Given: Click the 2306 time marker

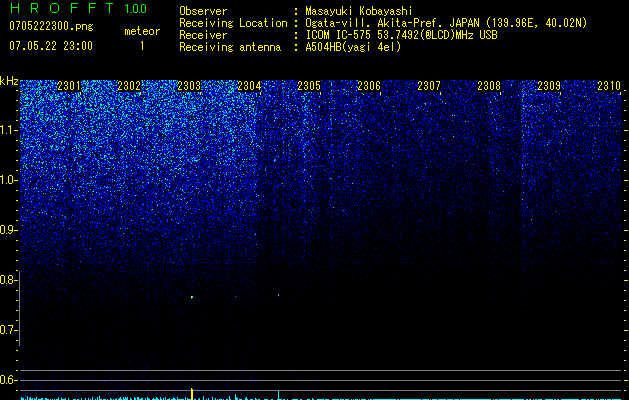Looking at the screenshot, I should click(x=369, y=86).
